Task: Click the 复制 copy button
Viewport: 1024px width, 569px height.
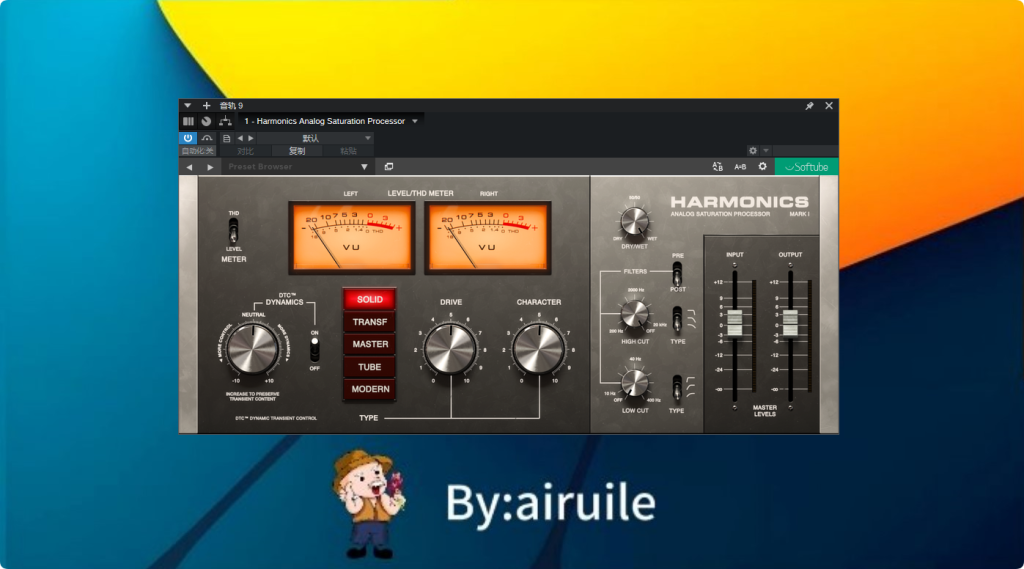Action: pyautogui.click(x=297, y=151)
